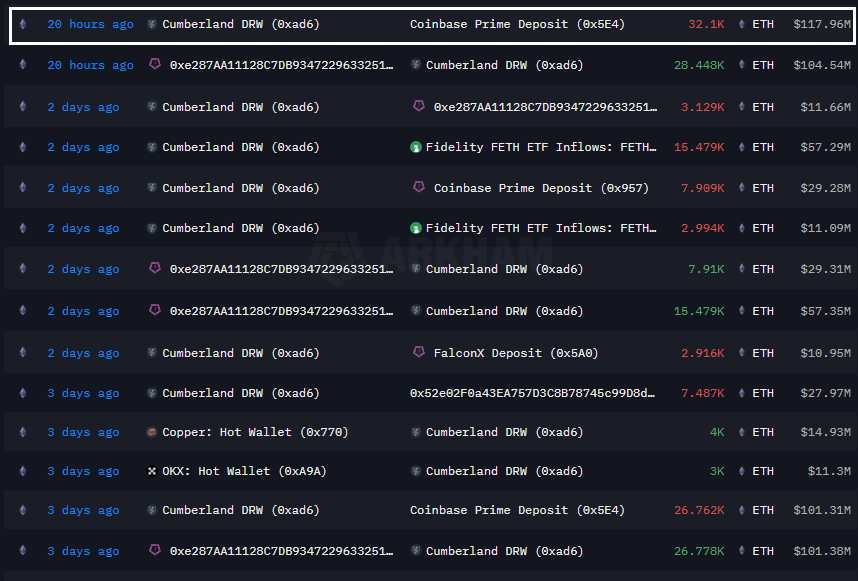
Task: Click the purple sender icon in the $57.35M row
Action: 155,310
